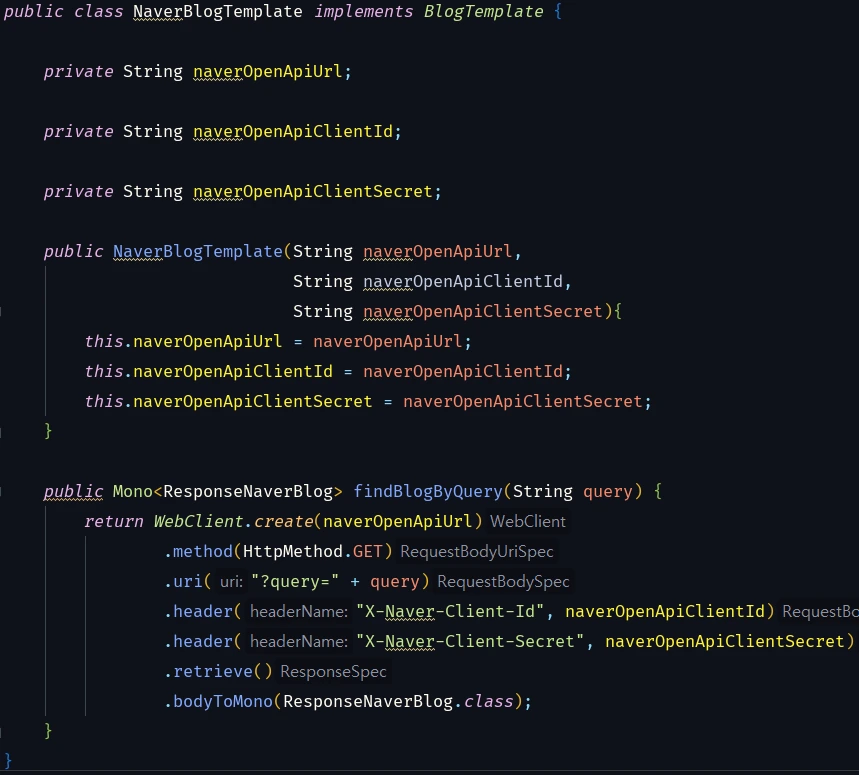Click the "?query=" string literal
859x775 pixels.
click(295, 582)
